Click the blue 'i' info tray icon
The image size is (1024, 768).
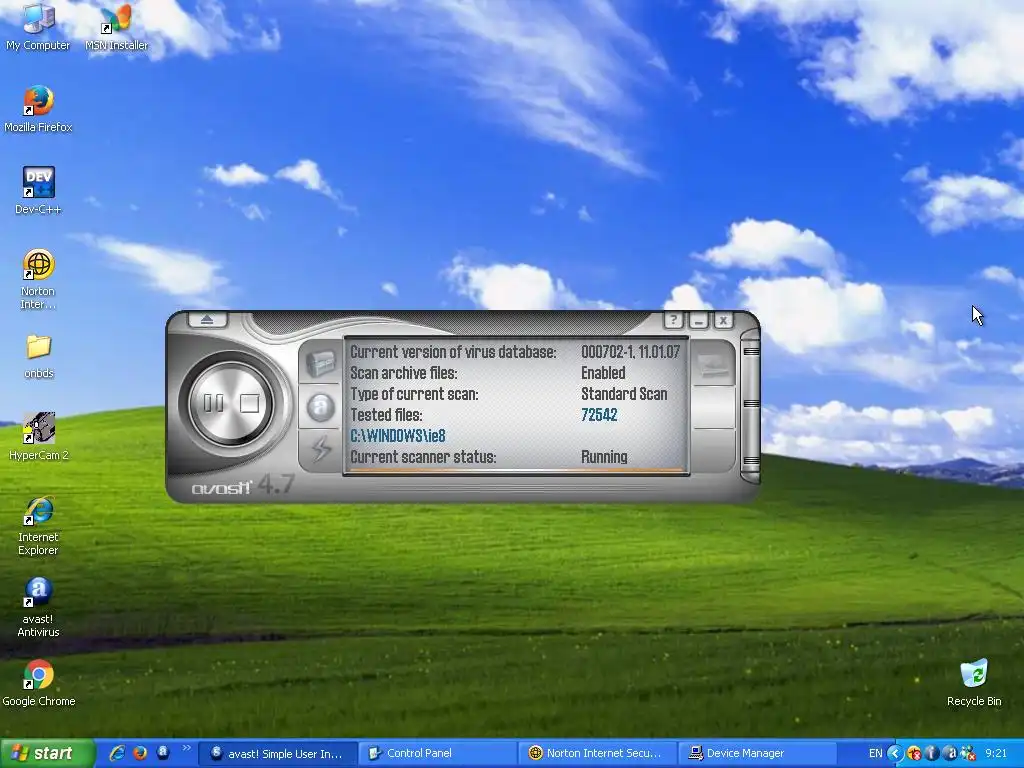932,754
